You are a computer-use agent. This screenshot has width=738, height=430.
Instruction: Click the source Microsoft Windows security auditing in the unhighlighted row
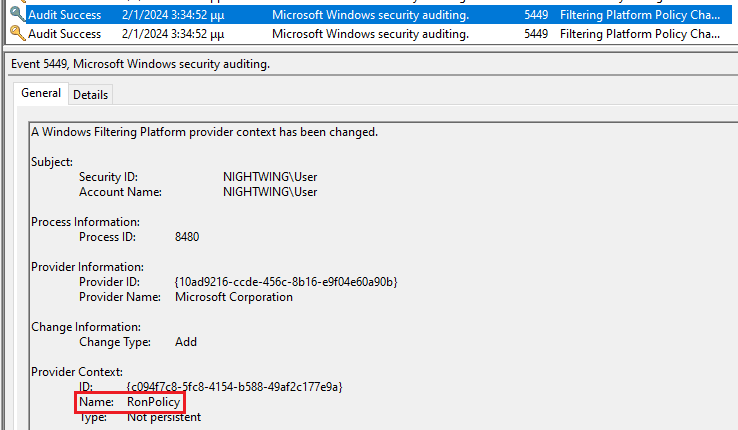click(x=370, y=34)
